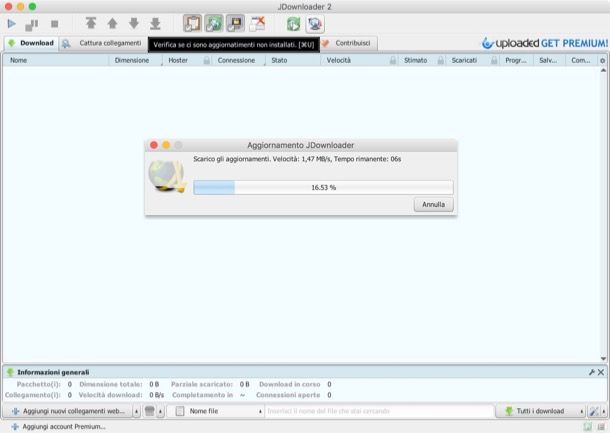Close the Informazioni generali panel
The height and width of the screenshot is (433, 610).
point(601,372)
